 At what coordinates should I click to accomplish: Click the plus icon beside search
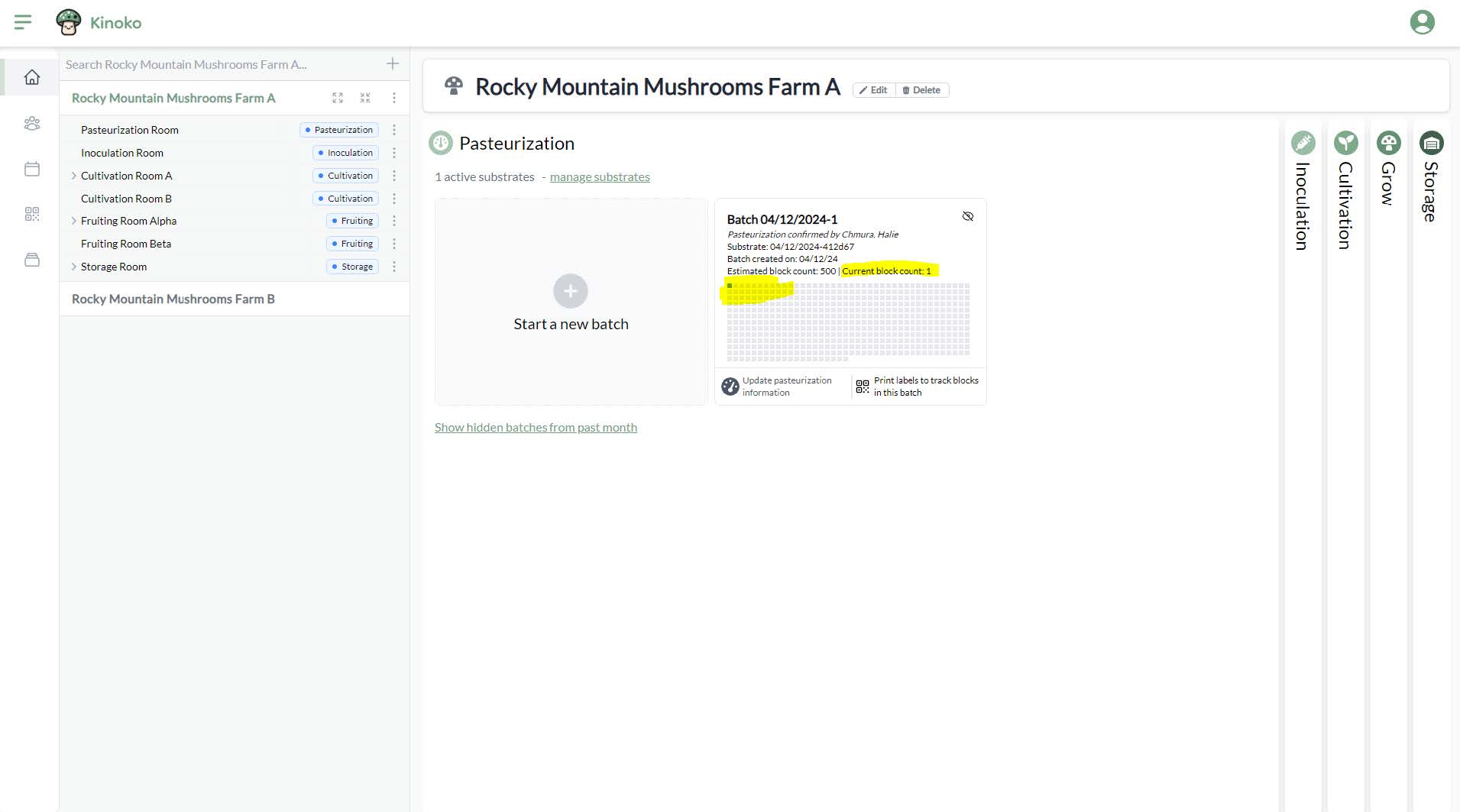[x=393, y=64]
